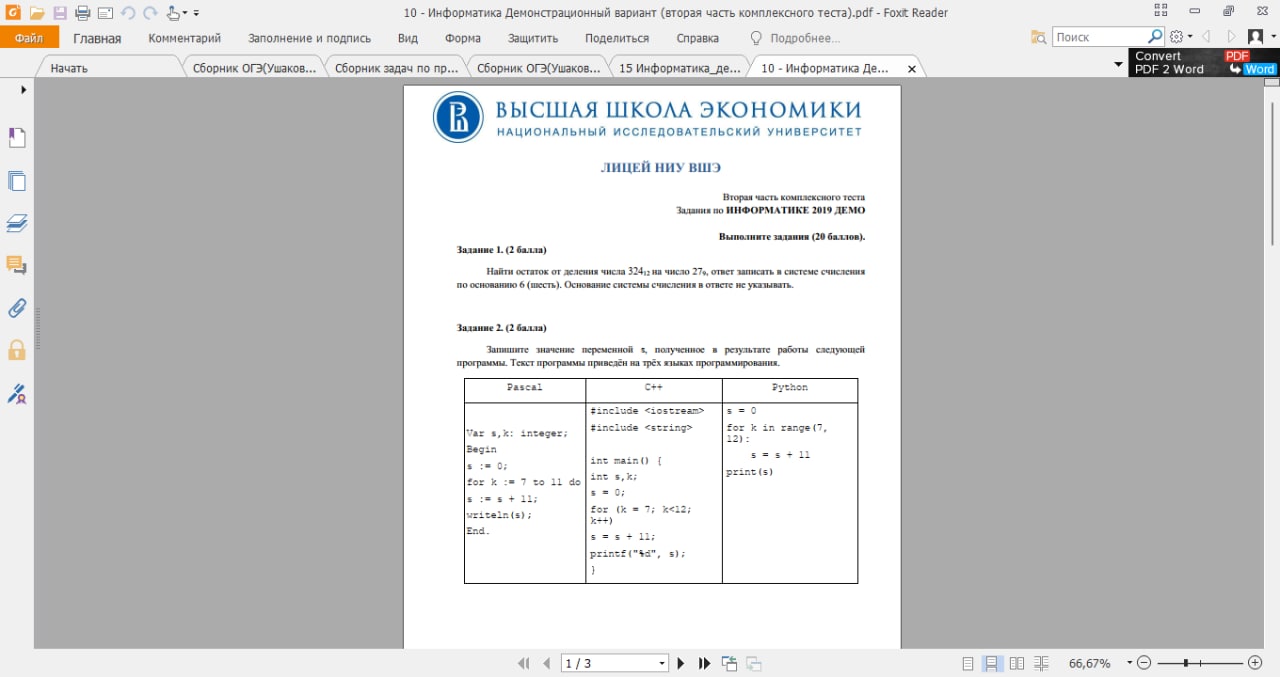This screenshot has width=1280, height=677.
Task: Open the Поделиться ribbon tab
Action: pyautogui.click(x=617, y=38)
